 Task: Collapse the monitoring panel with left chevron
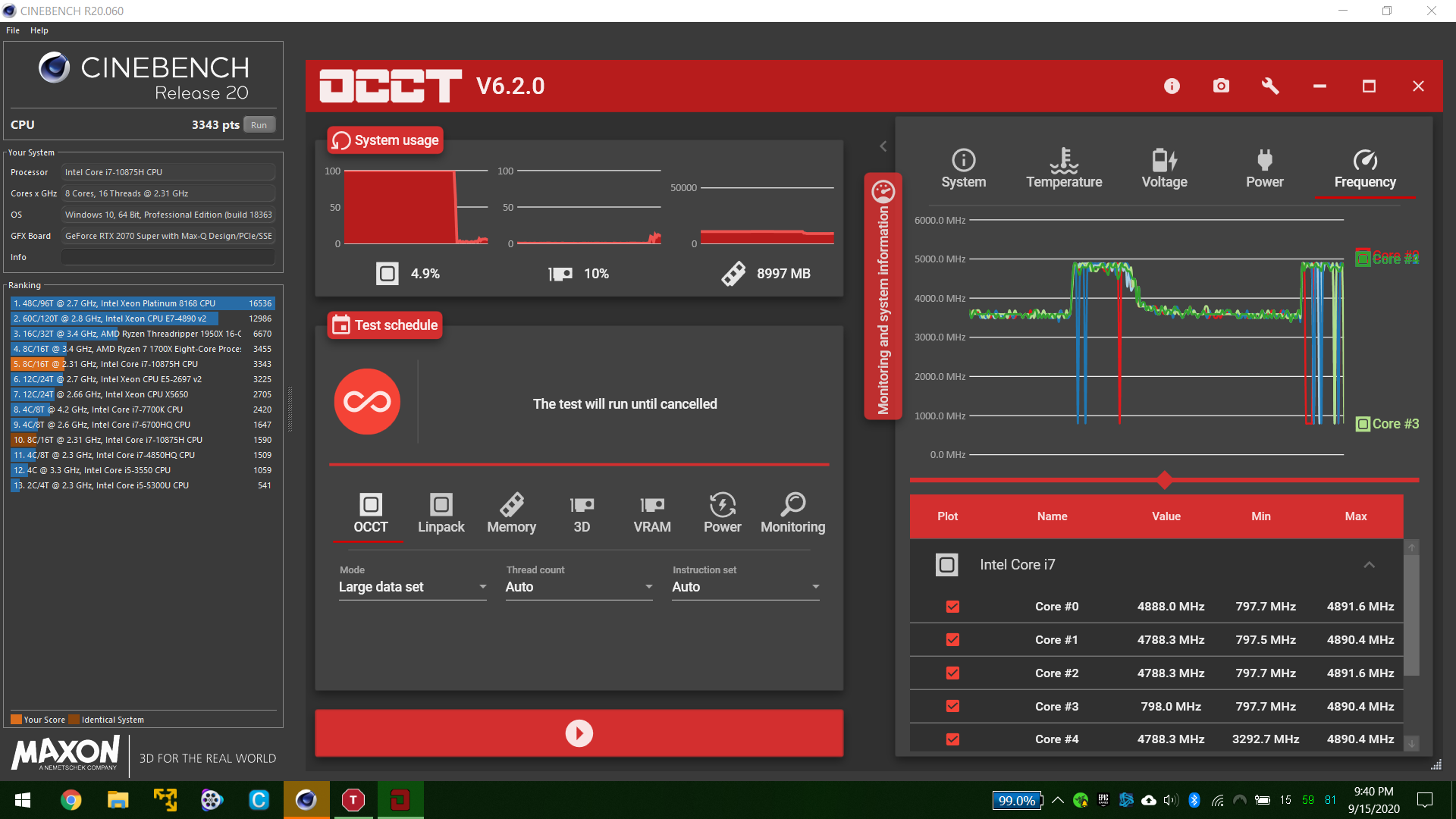pyautogui.click(x=883, y=146)
